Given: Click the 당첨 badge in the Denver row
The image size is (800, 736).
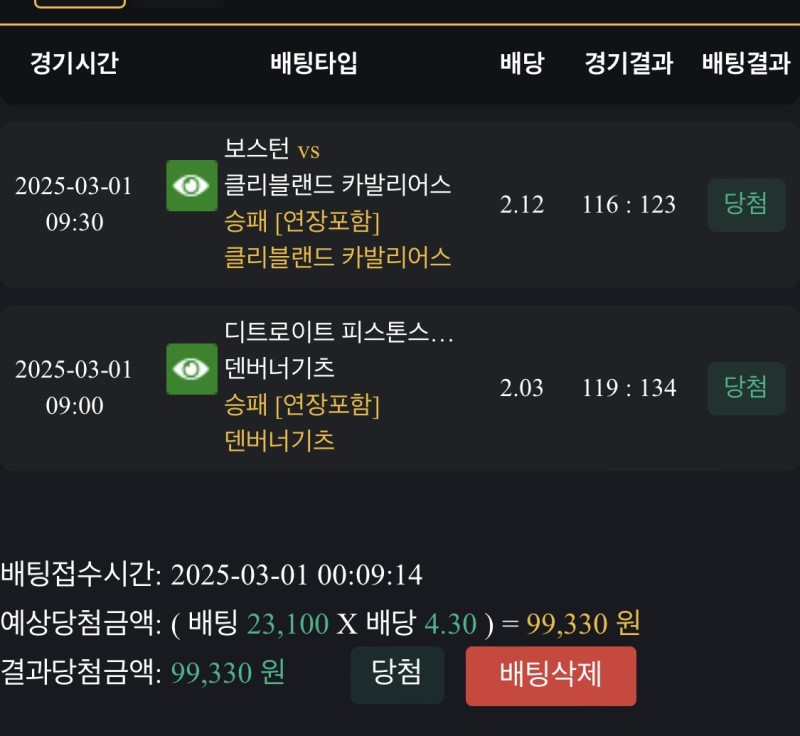Looking at the screenshot, I should [746, 387].
